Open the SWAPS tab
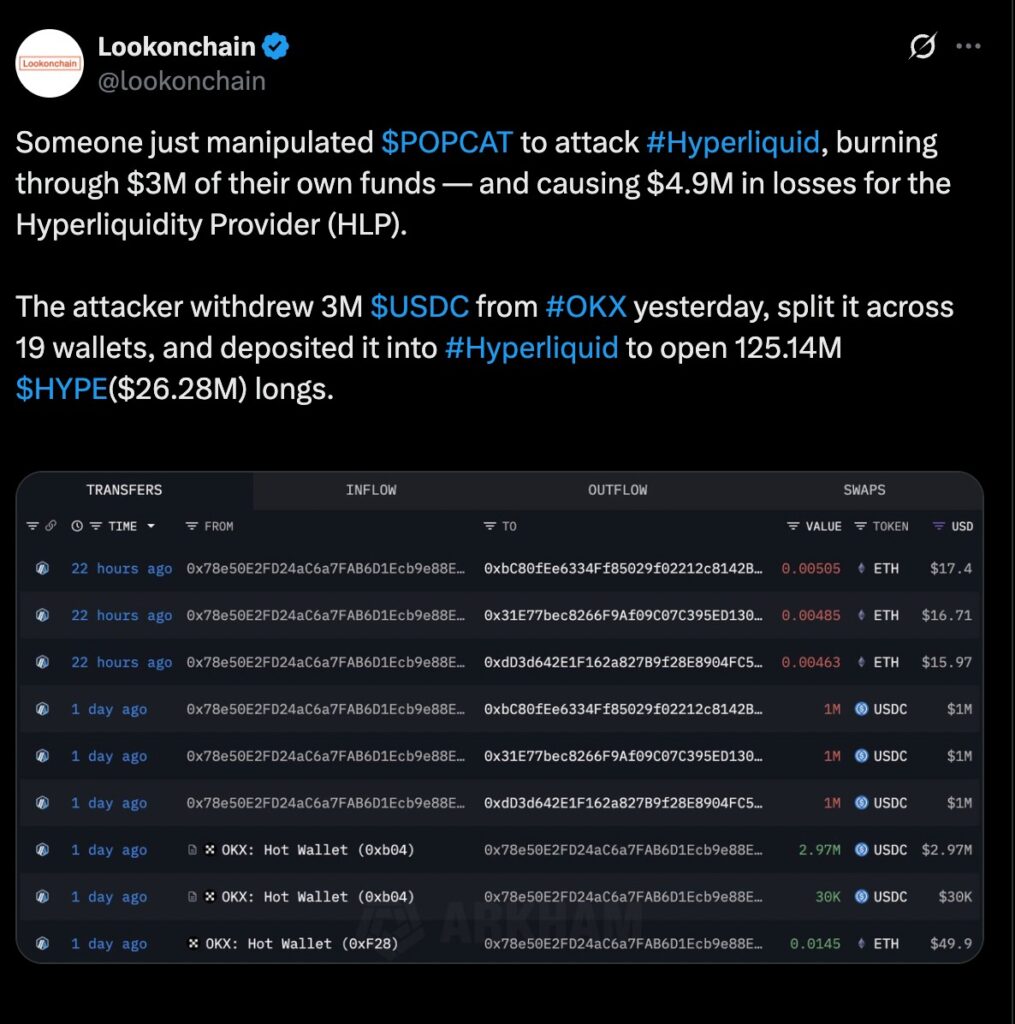The width and height of the screenshot is (1015, 1024). (x=864, y=490)
